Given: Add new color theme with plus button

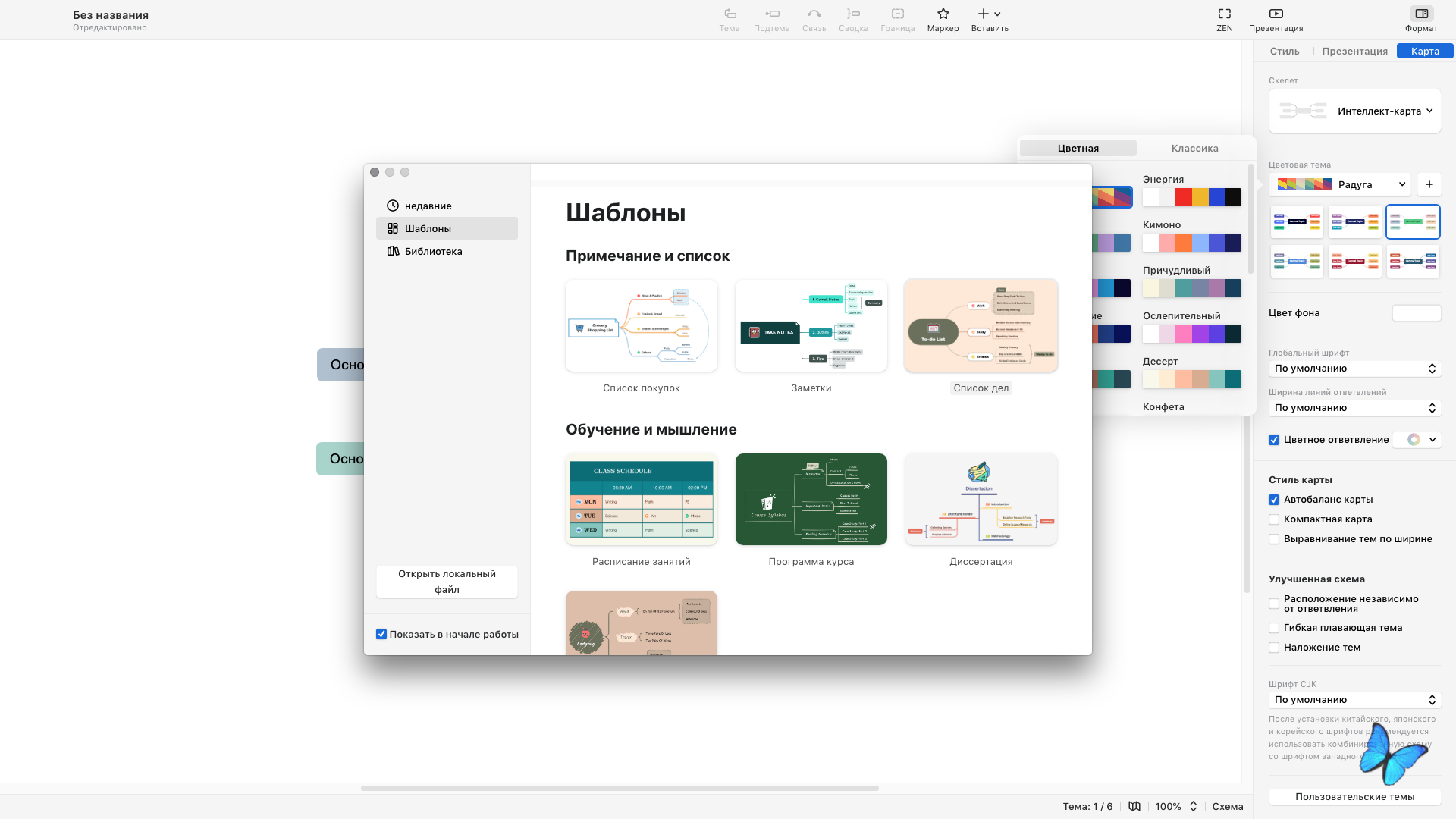Looking at the screenshot, I should (1429, 184).
